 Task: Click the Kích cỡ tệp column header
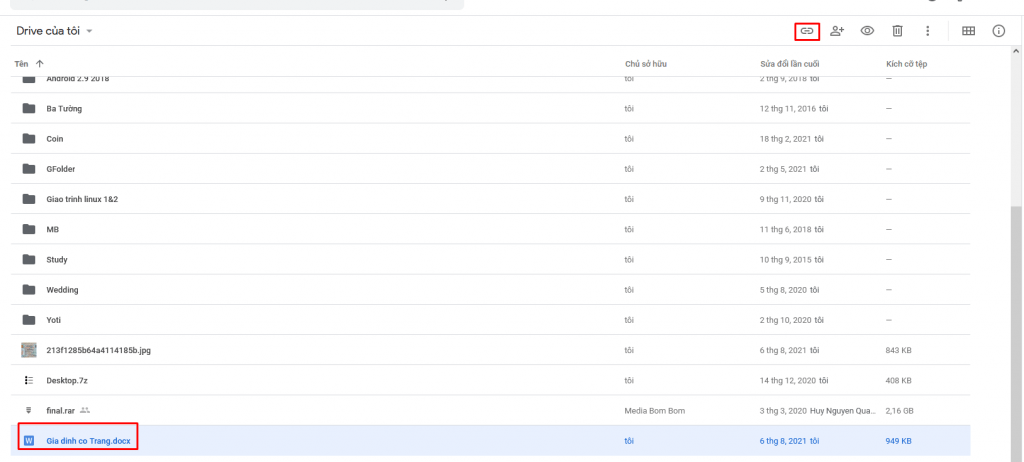tap(907, 63)
